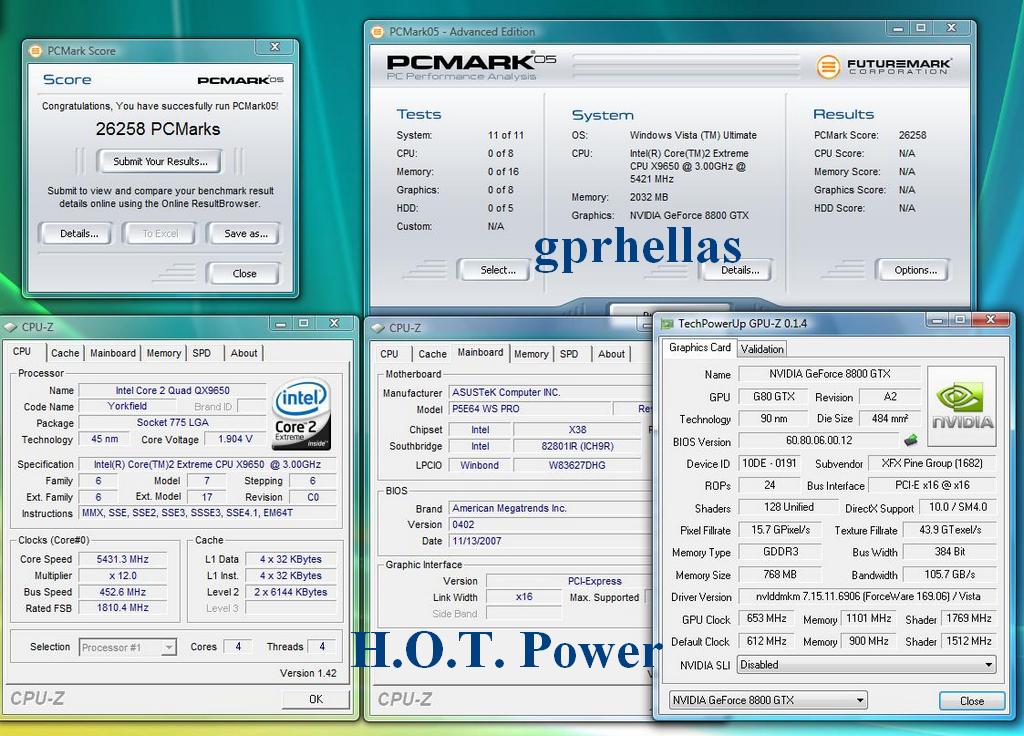This screenshot has height=736, width=1024.
Task: Open Memory tab in left CPU-Z
Action: pyautogui.click(x=163, y=353)
